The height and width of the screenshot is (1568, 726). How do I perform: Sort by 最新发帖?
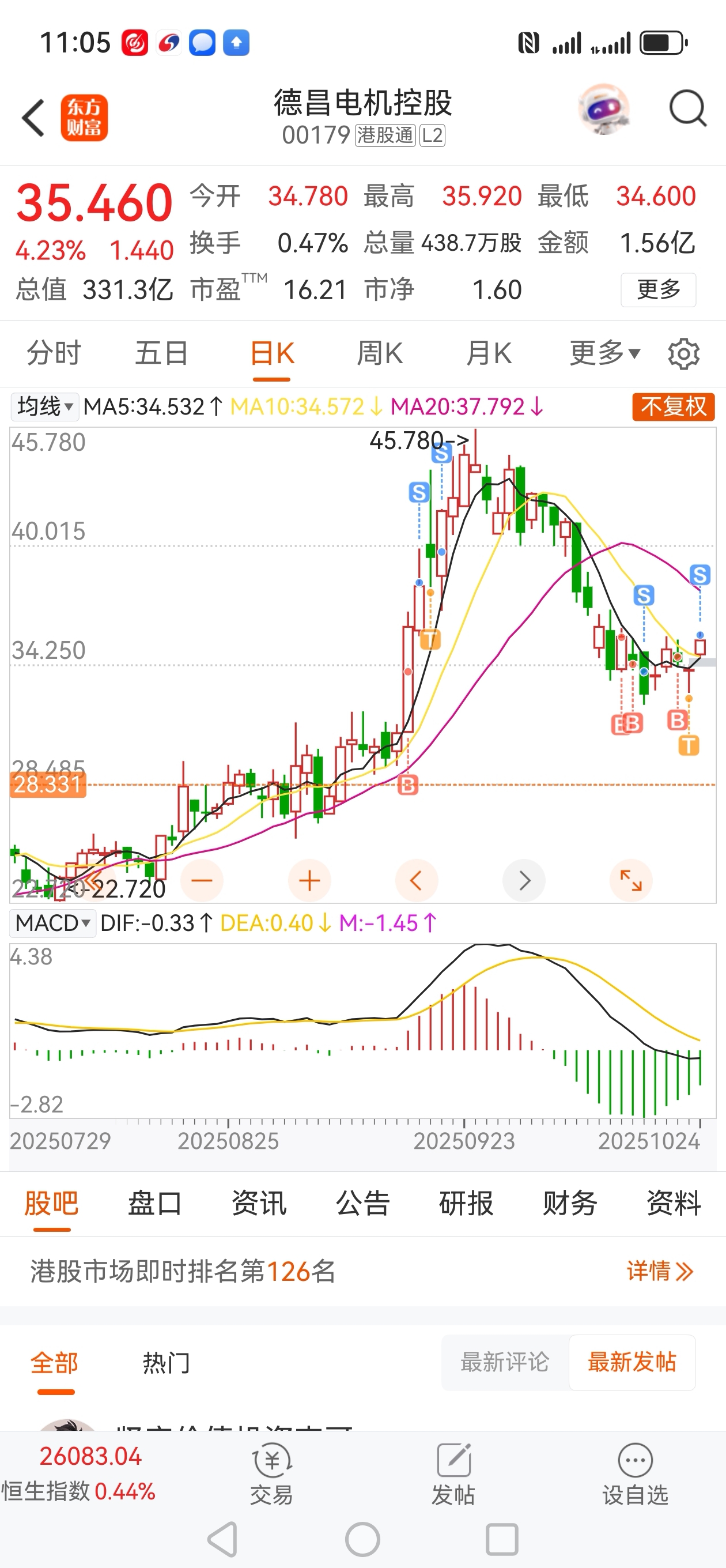pyautogui.click(x=632, y=1362)
